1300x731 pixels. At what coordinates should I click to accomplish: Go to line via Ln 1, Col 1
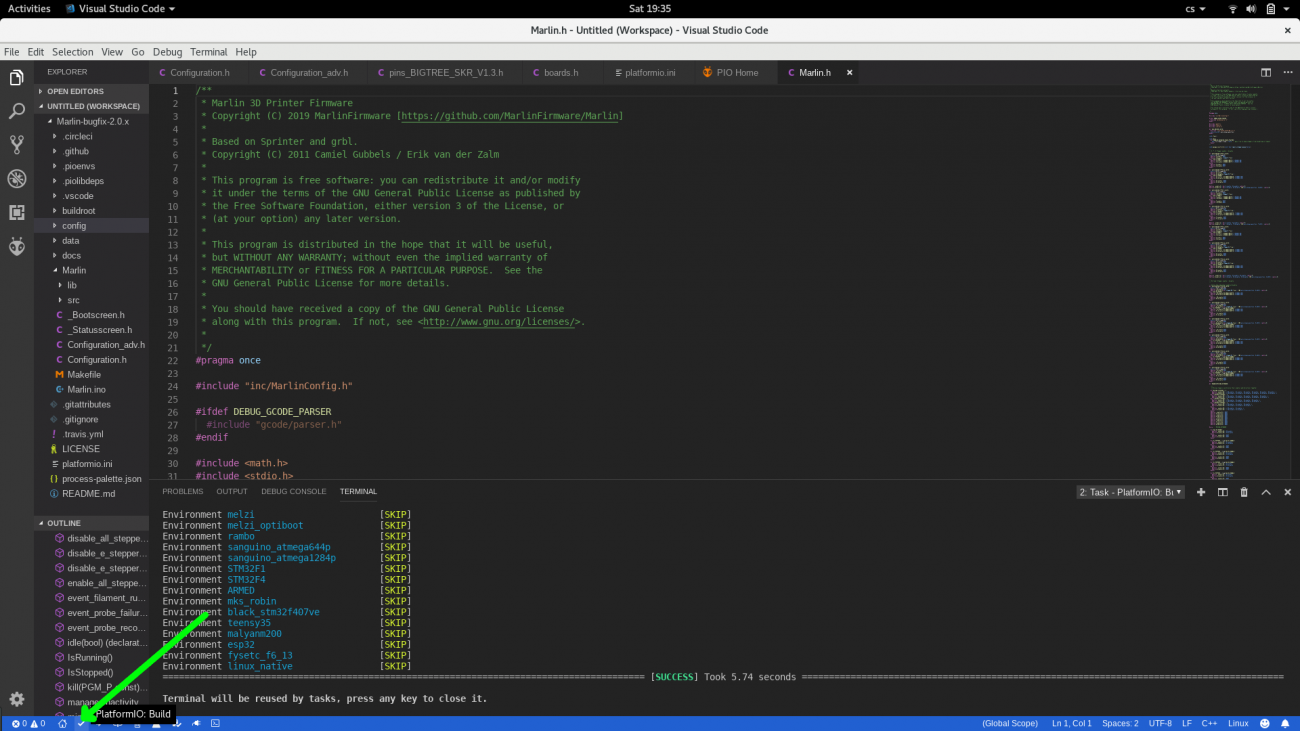(x=1072, y=723)
